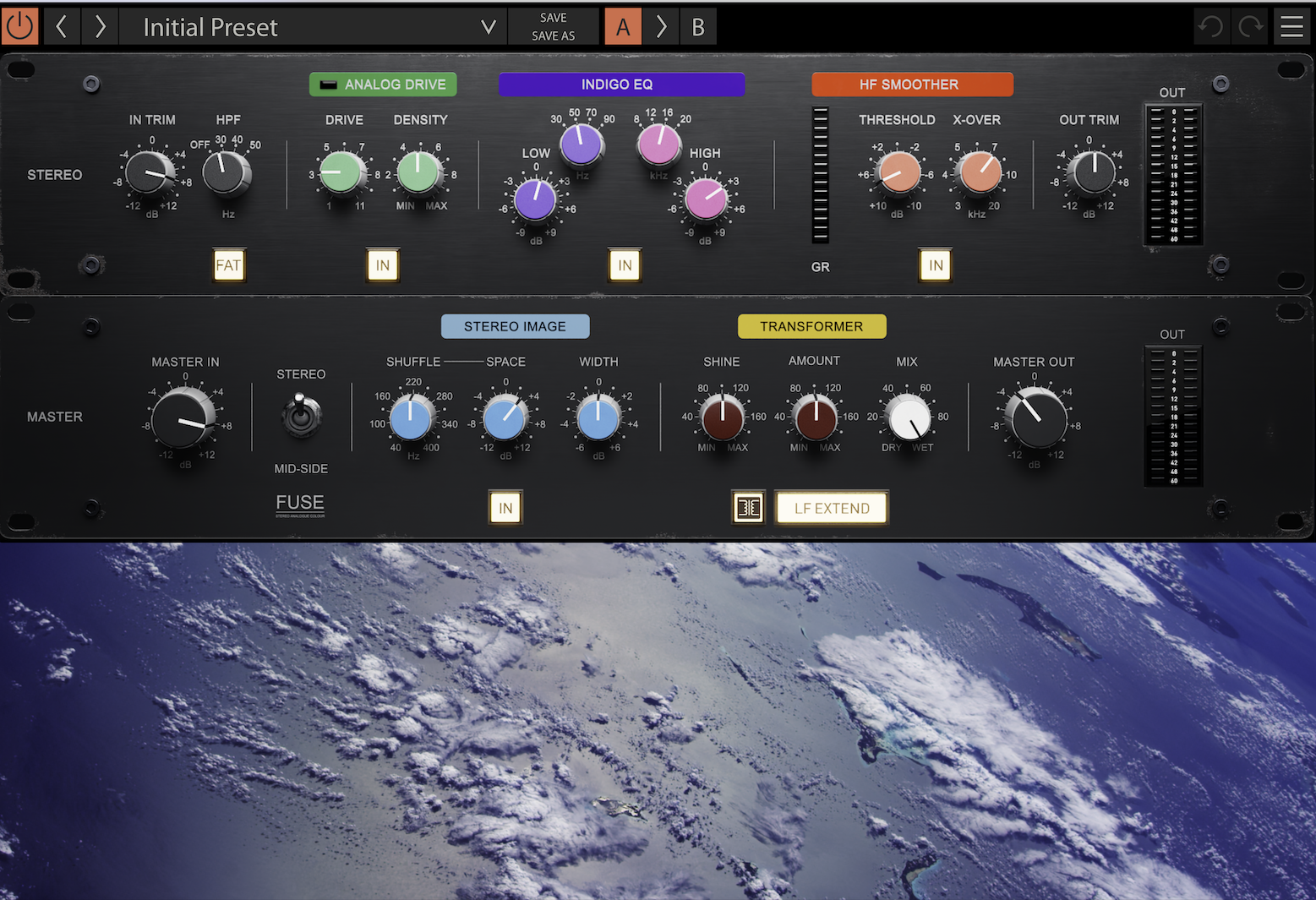Click the Save button
1316x900 pixels.
[553, 17]
